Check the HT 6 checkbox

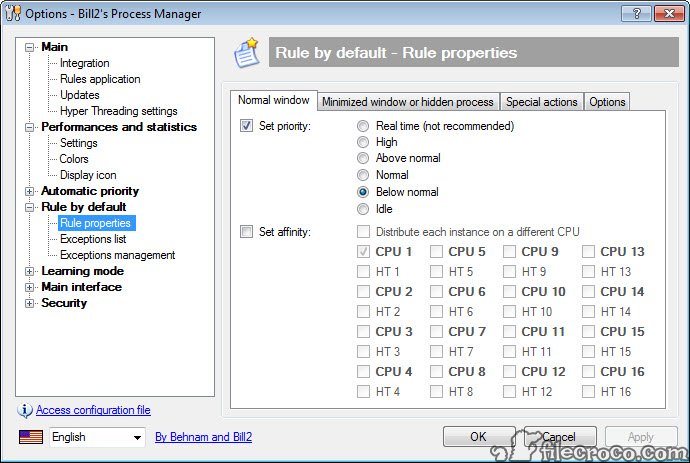tap(437, 312)
